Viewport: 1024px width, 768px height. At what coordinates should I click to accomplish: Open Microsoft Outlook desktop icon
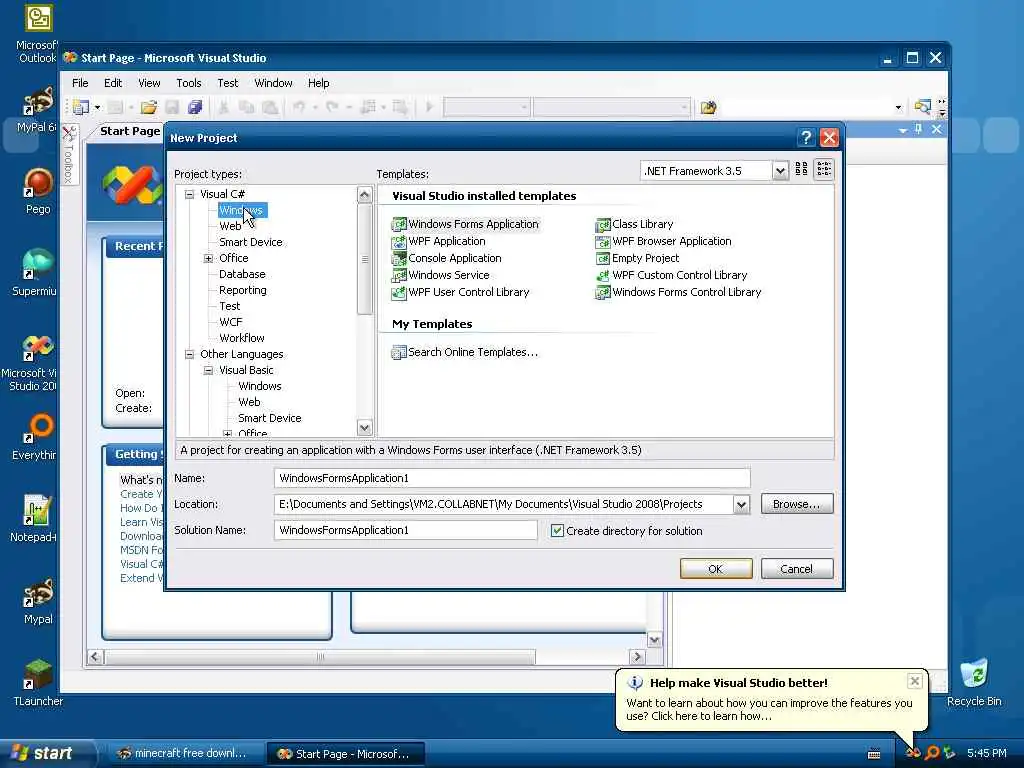coord(38,34)
